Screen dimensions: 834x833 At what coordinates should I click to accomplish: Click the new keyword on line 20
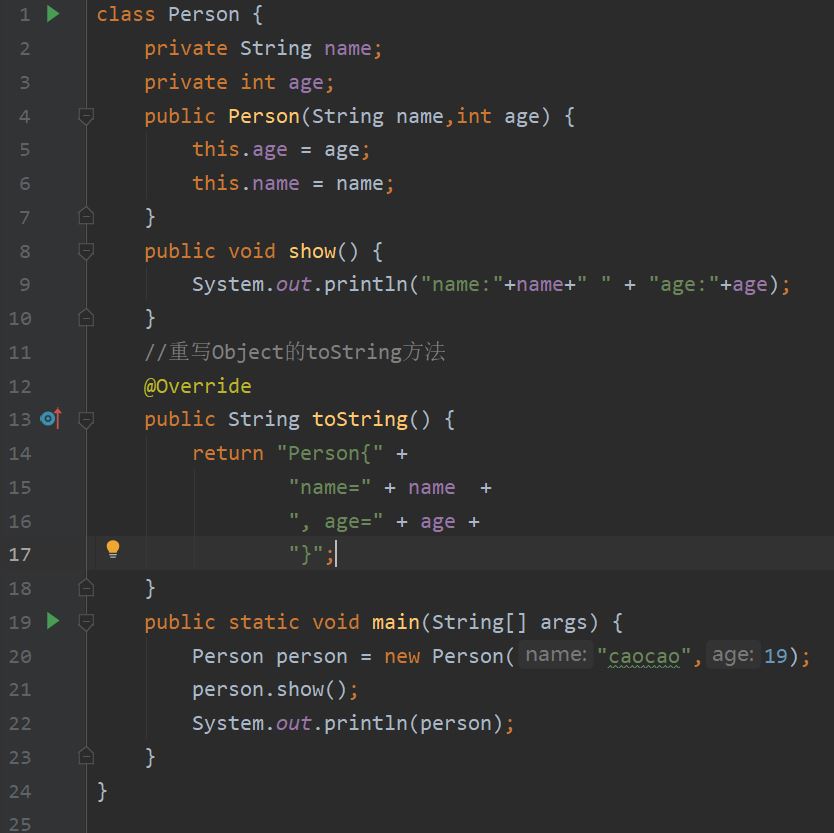click(x=402, y=656)
